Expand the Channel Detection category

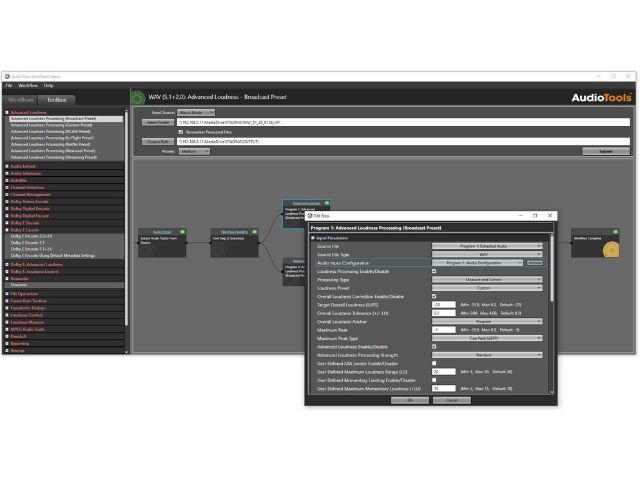tap(7, 187)
